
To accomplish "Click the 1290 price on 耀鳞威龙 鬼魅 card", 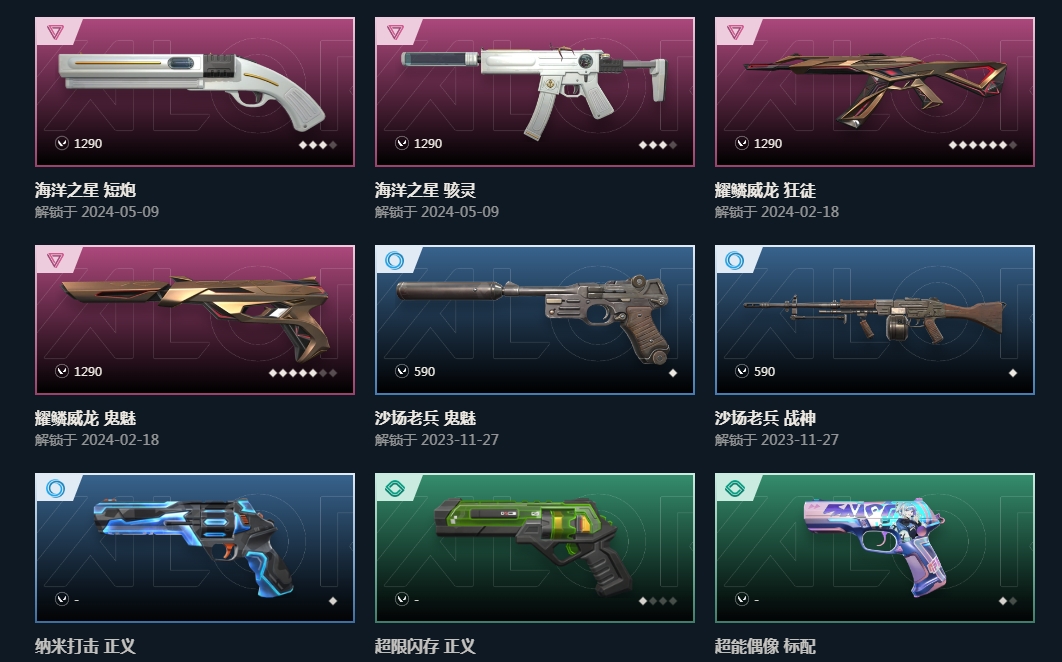I will [87, 371].
